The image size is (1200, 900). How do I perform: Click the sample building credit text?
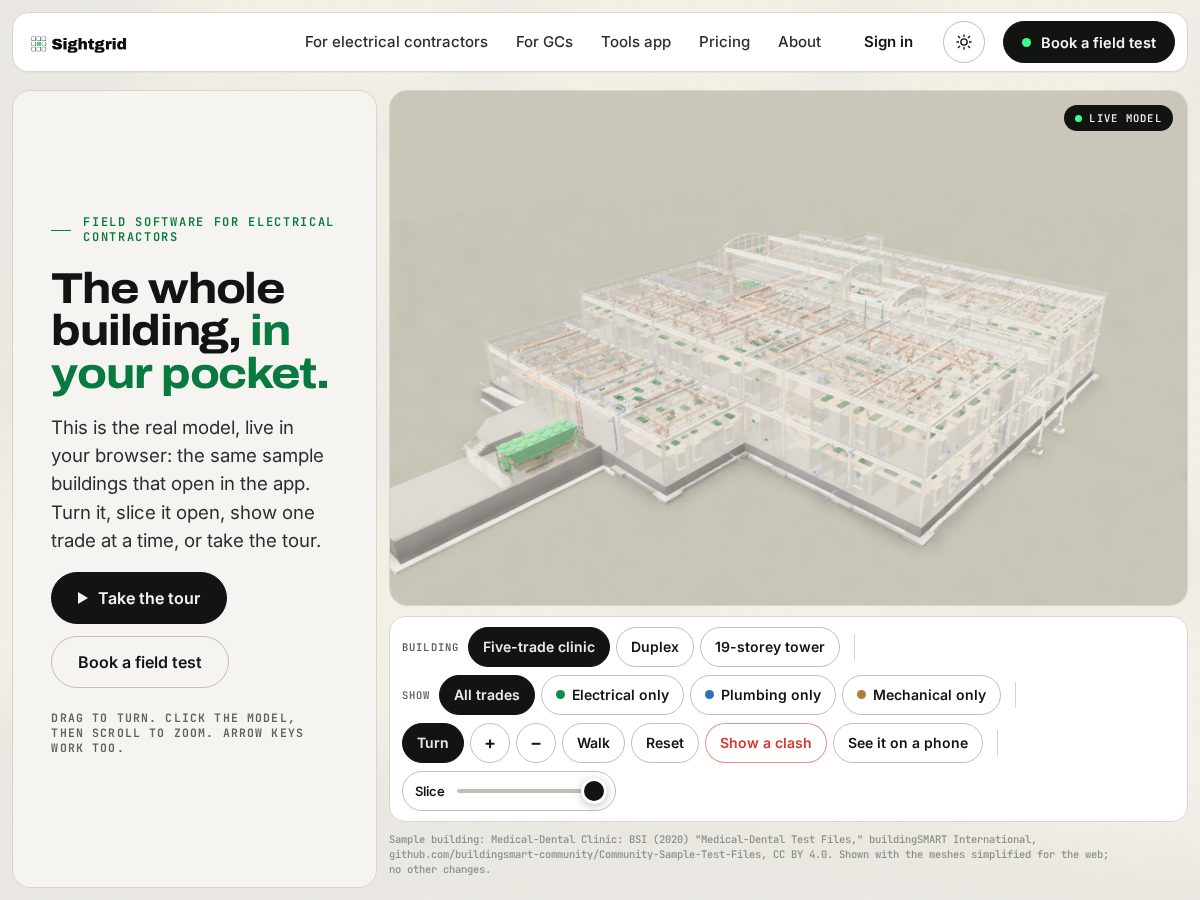click(x=749, y=855)
